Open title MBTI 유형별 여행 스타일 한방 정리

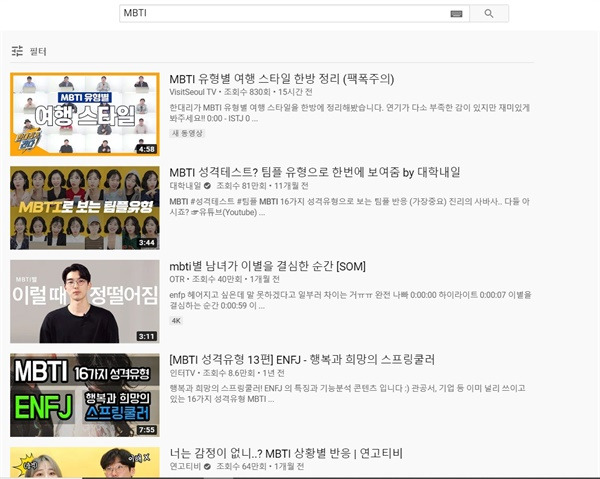(x=282, y=79)
